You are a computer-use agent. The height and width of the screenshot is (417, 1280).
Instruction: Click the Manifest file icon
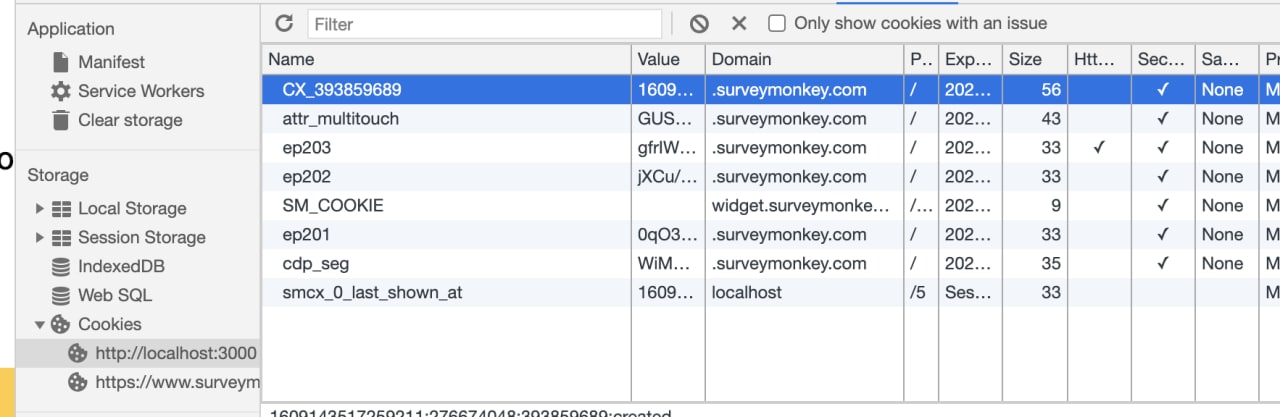(62, 62)
